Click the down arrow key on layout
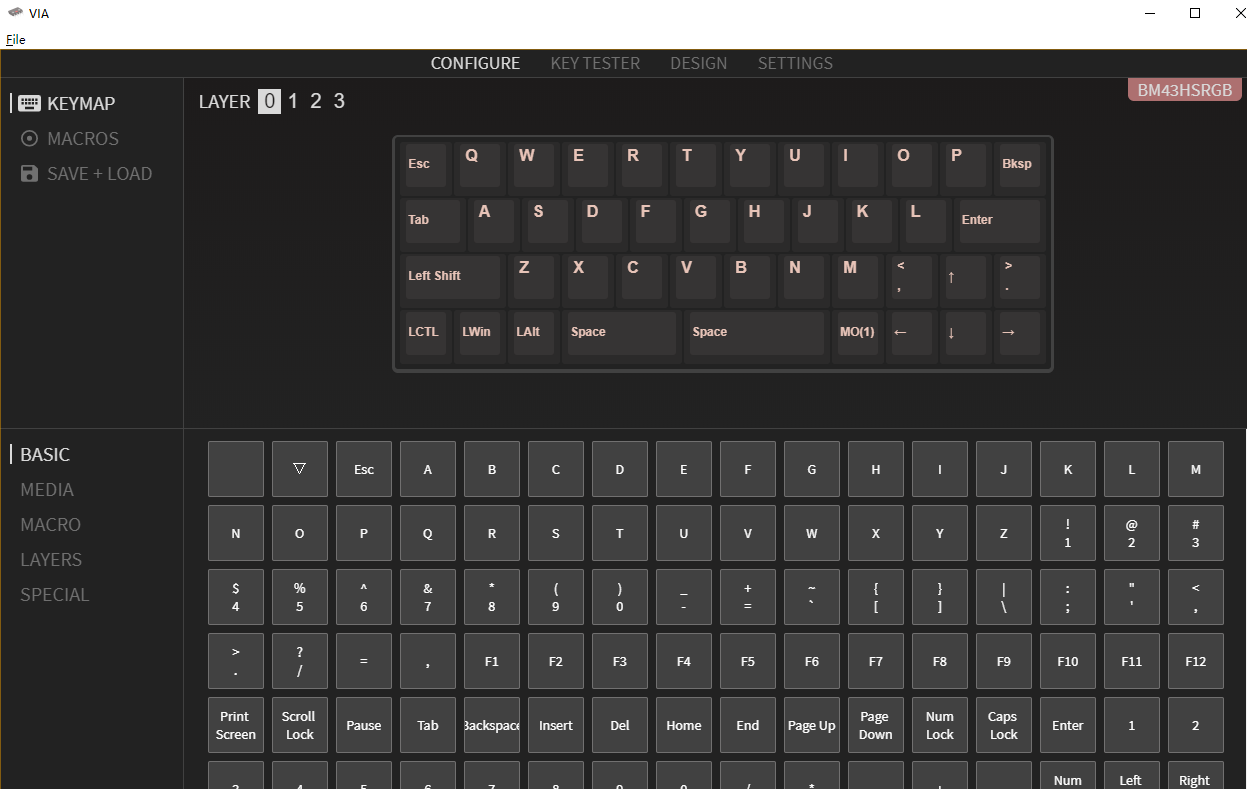1247x789 pixels. point(965,333)
